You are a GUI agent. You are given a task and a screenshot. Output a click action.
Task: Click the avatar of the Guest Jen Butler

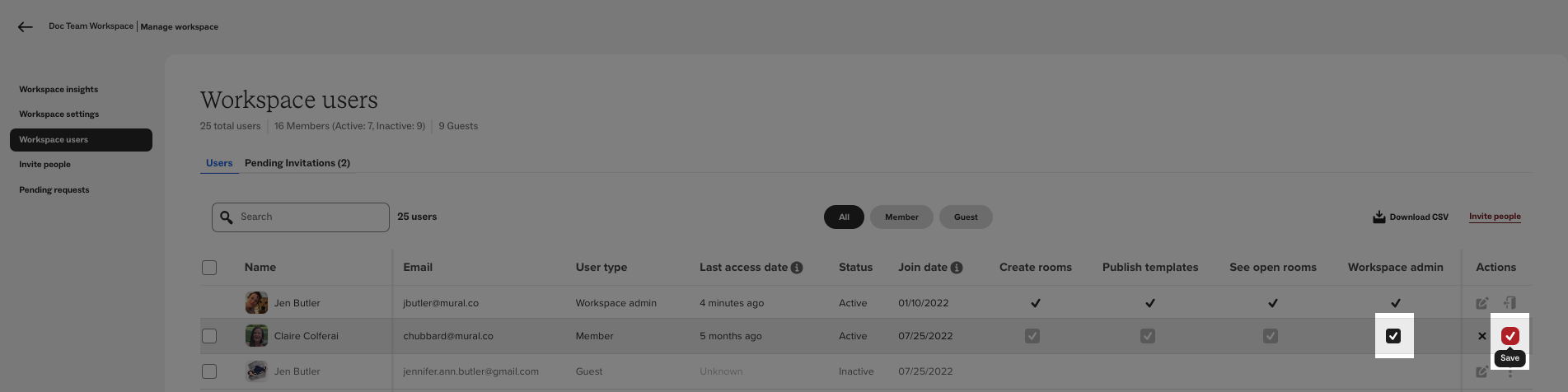[256, 371]
